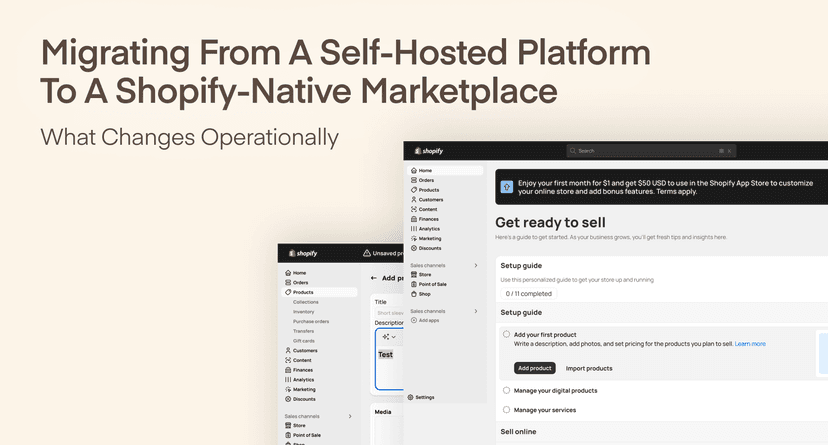This screenshot has height=445, width=828.
Task: Click the magnifier icon in the Search bar
Action: (572, 151)
